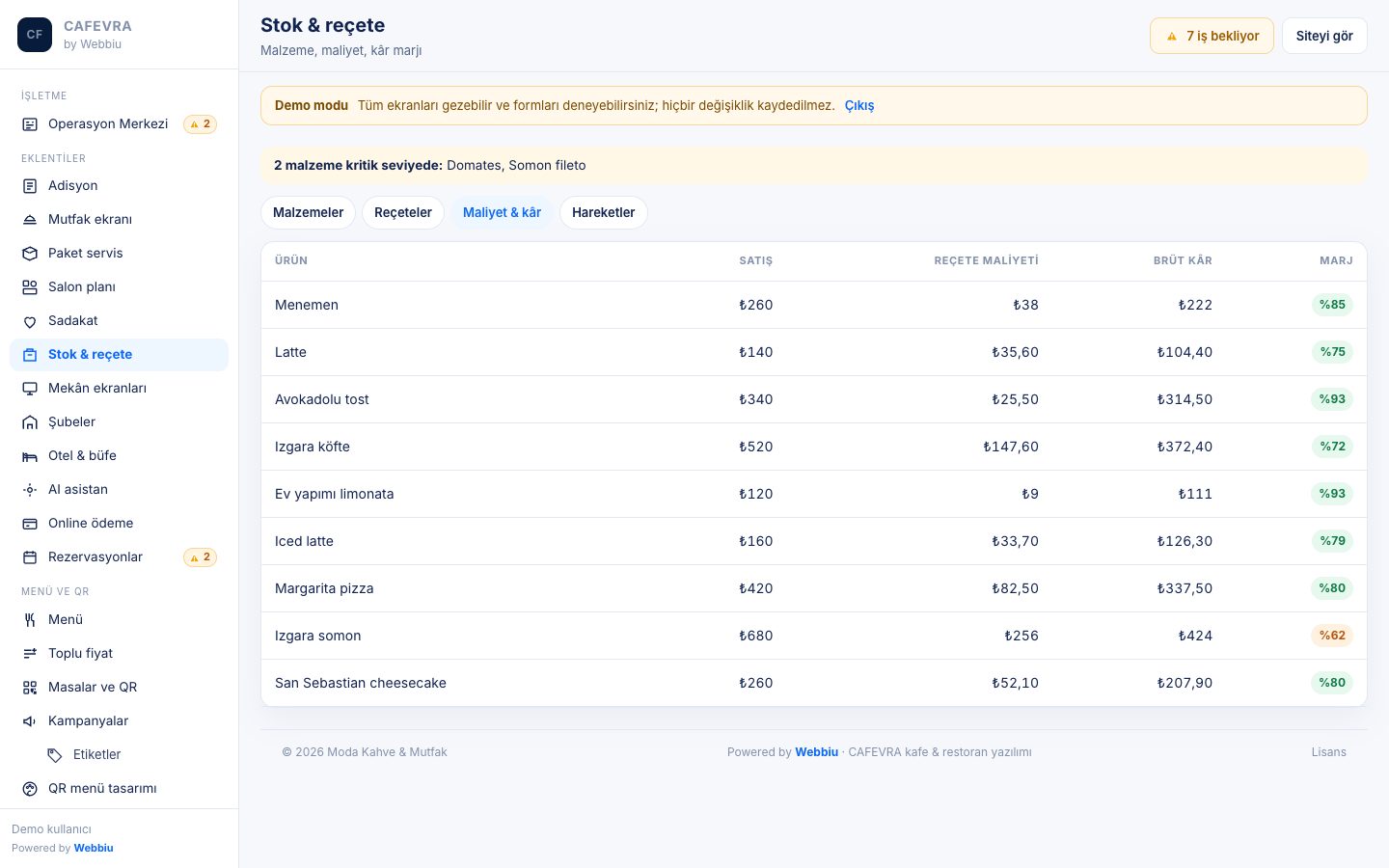Click the 7 iş bekliyor button
This screenshot has width=1389, height=868.
pos(1212,36)
